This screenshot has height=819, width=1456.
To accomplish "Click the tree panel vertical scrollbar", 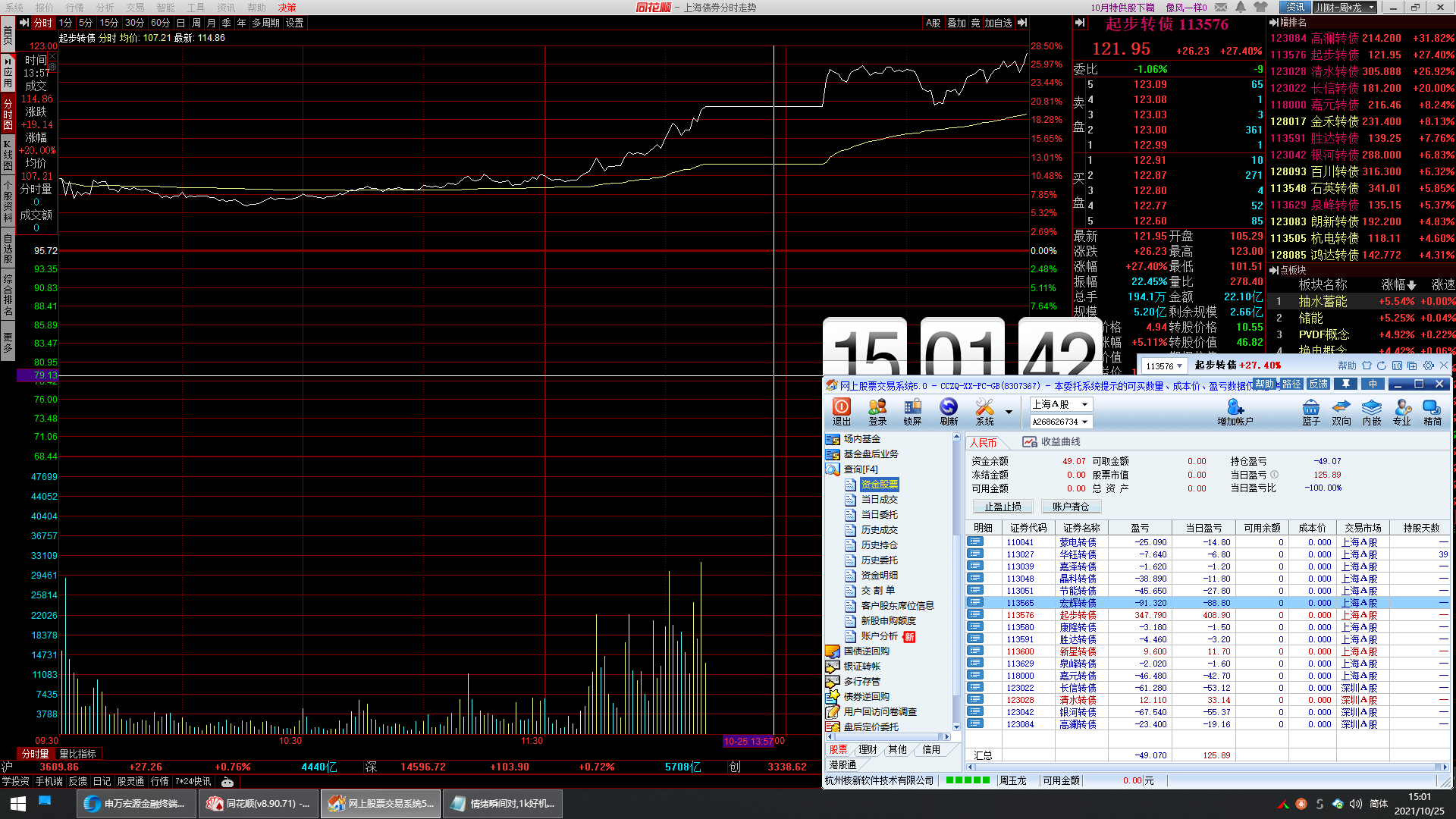I will [956, 582].
